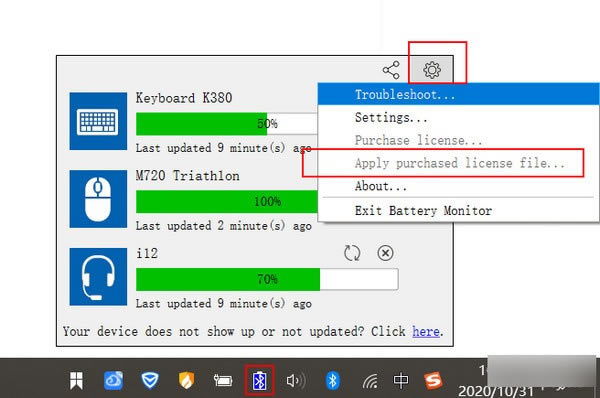Click the Wi-Fi network tray icon
This screenshot has height=398, width=600.
[x=370, y=381]
